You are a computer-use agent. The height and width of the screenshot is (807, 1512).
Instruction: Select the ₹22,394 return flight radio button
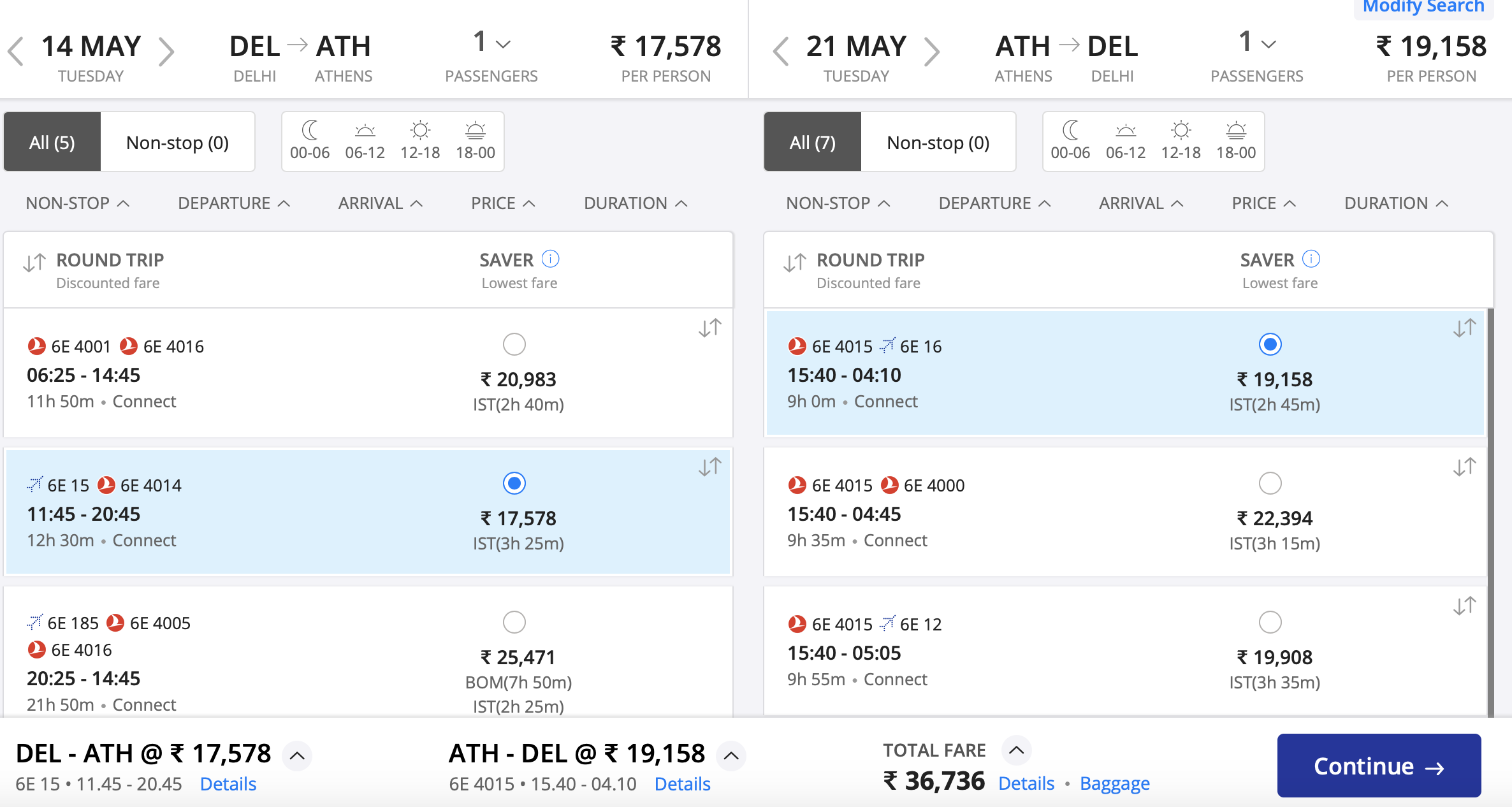click(1270, 483)
